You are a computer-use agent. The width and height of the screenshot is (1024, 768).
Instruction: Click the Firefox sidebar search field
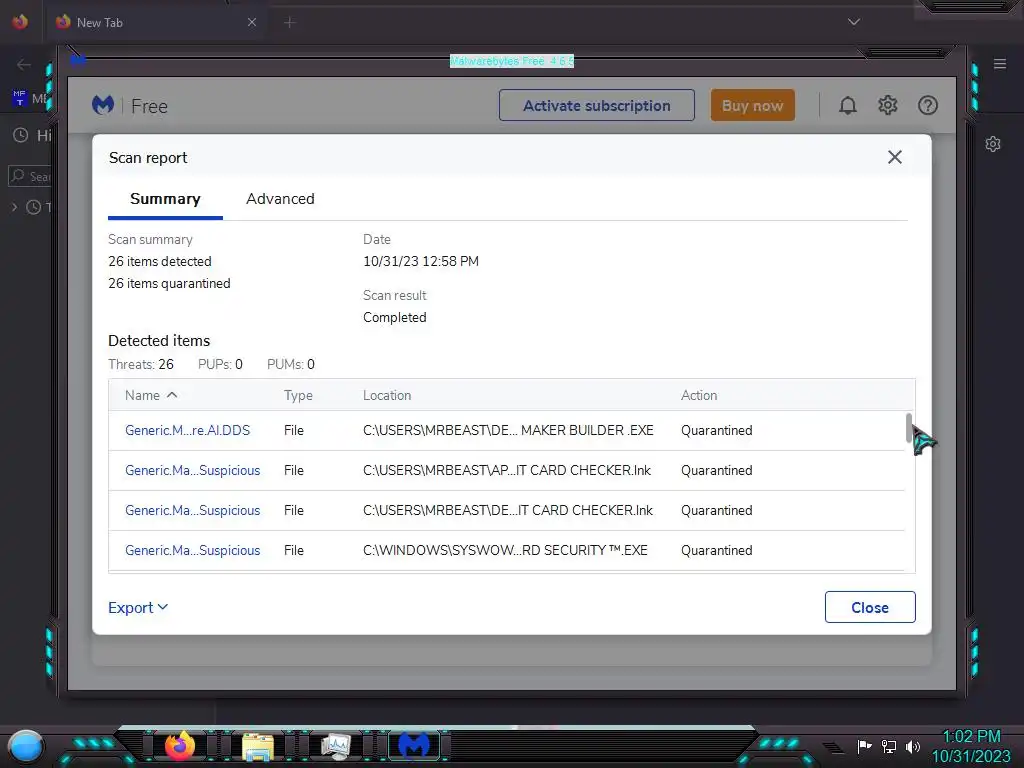coord(29,176)
